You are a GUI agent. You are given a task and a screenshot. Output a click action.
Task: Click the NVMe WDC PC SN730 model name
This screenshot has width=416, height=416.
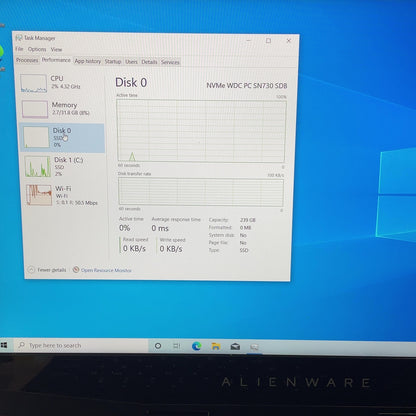[x=247, y=86]
